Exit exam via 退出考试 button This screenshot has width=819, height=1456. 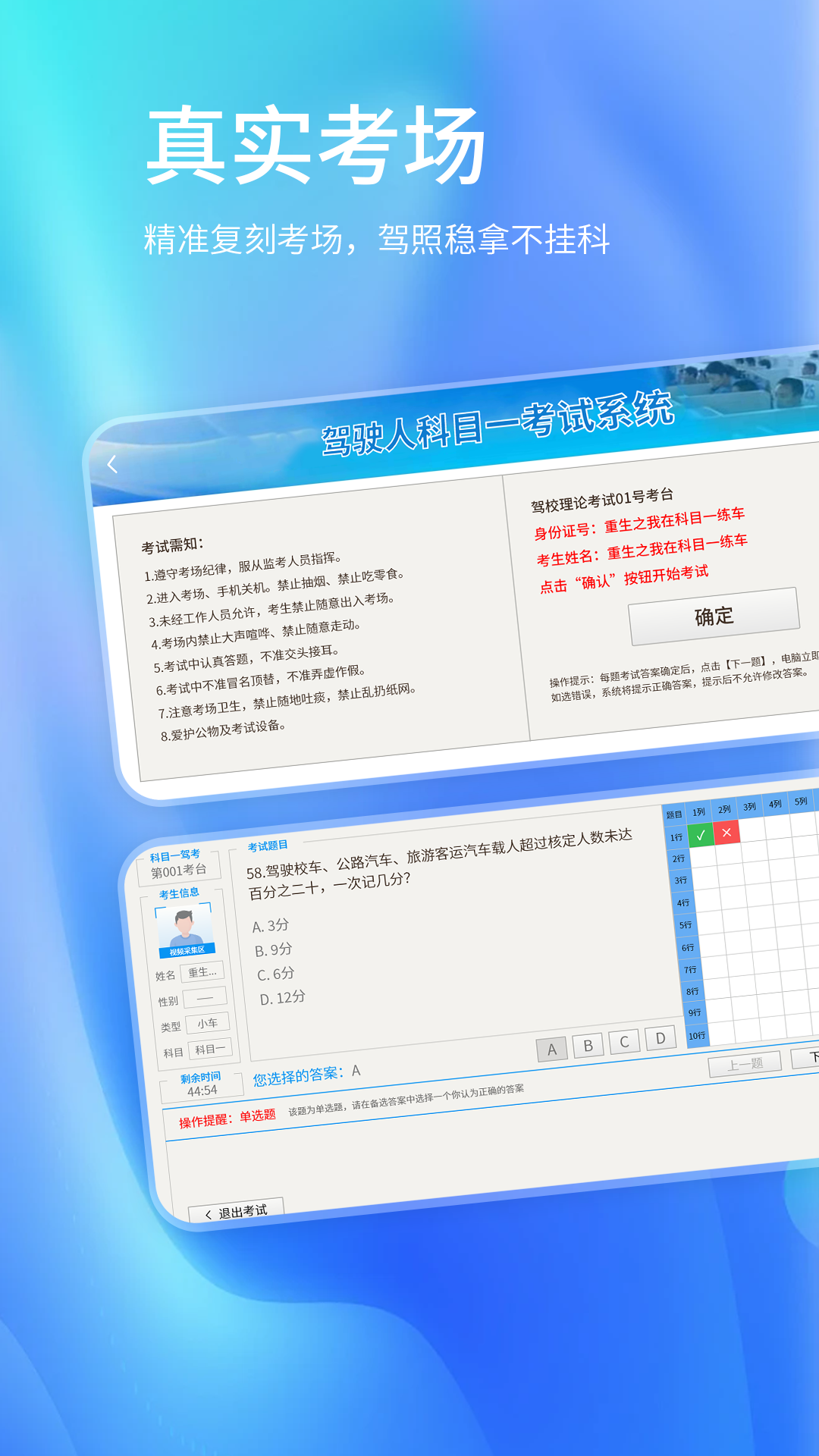pos(237,1211)
